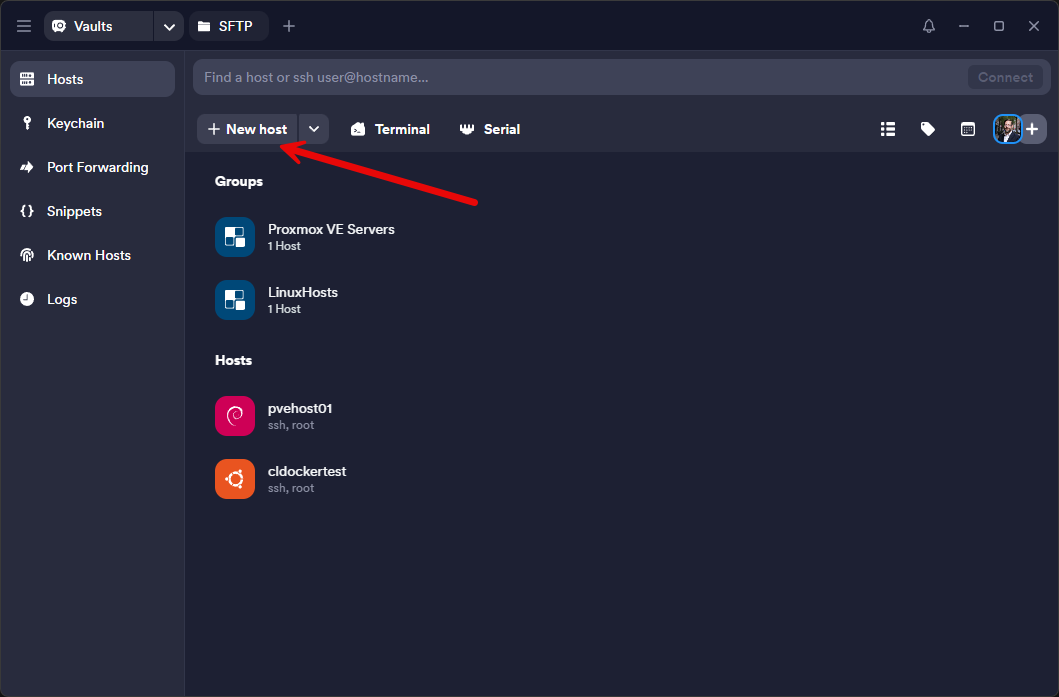Open Snippets section
The width and height of the screenshot is (1059, 697).
[x=93, y=211]
